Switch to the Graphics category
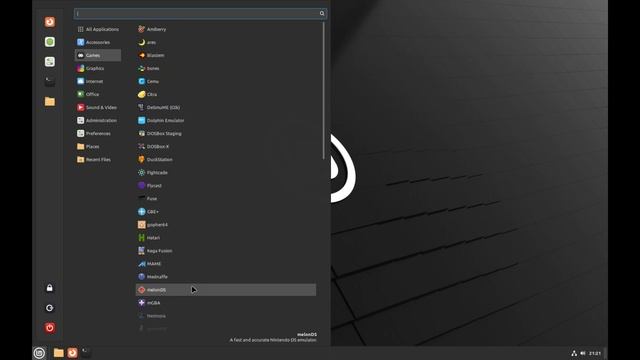 coord(98,69)
